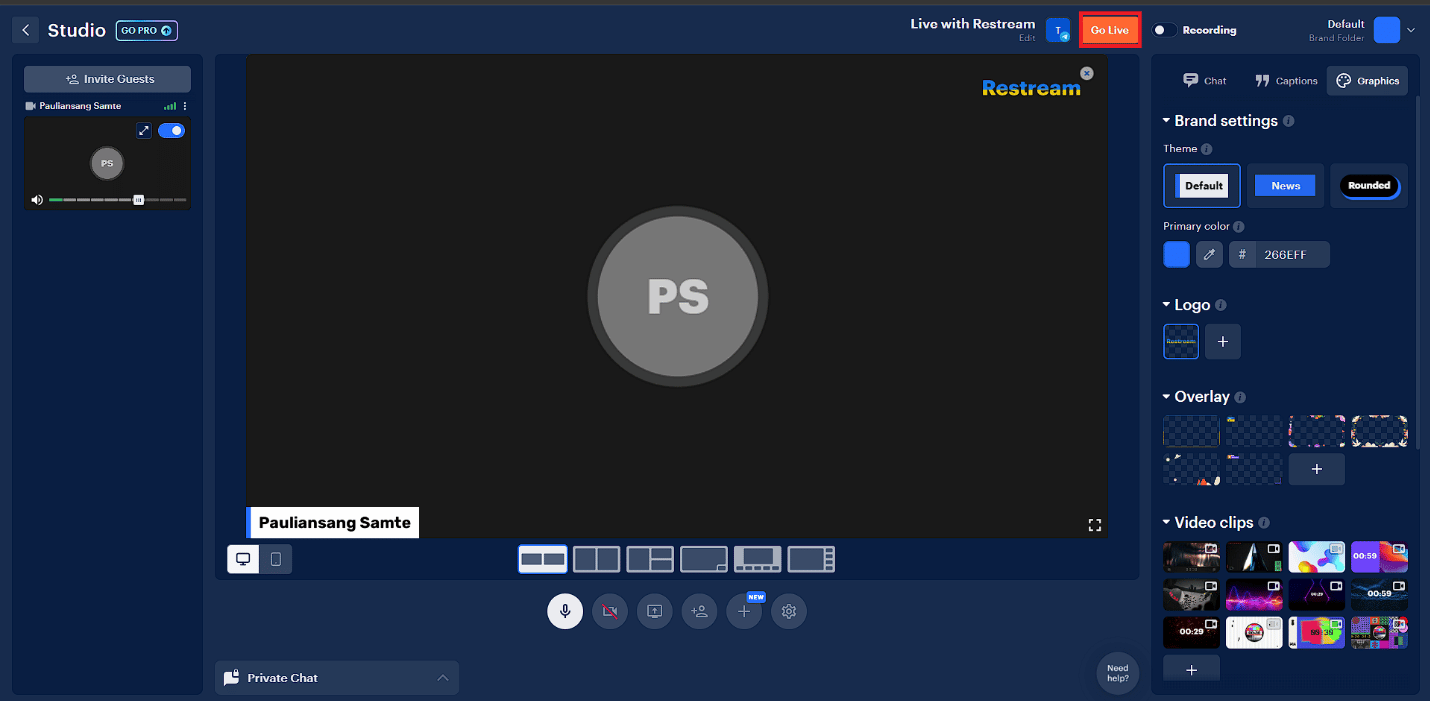Screen dimensions: 1430x701
Task: Select the Default theme
Action: click(1202, 186)
